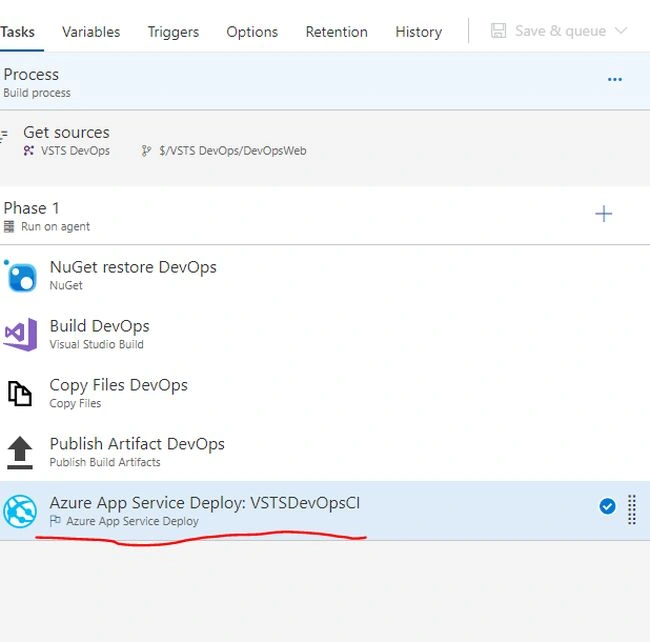Grab the drag handle on Azure deploy task

point(632,510)
